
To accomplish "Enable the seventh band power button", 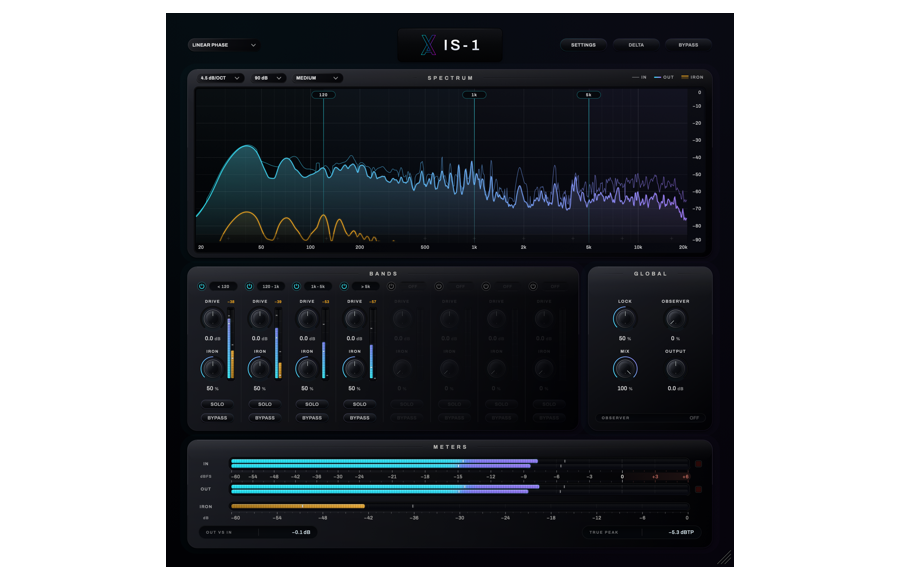I will pyautogui.click(x=486, y=286).
